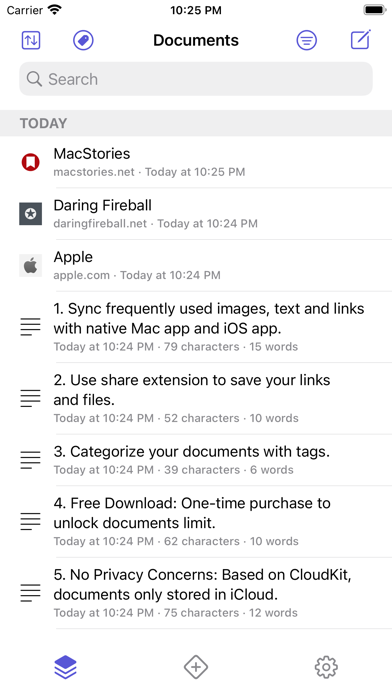
Task: Open the Apple apple.com entry
Action: click(196, 265)
